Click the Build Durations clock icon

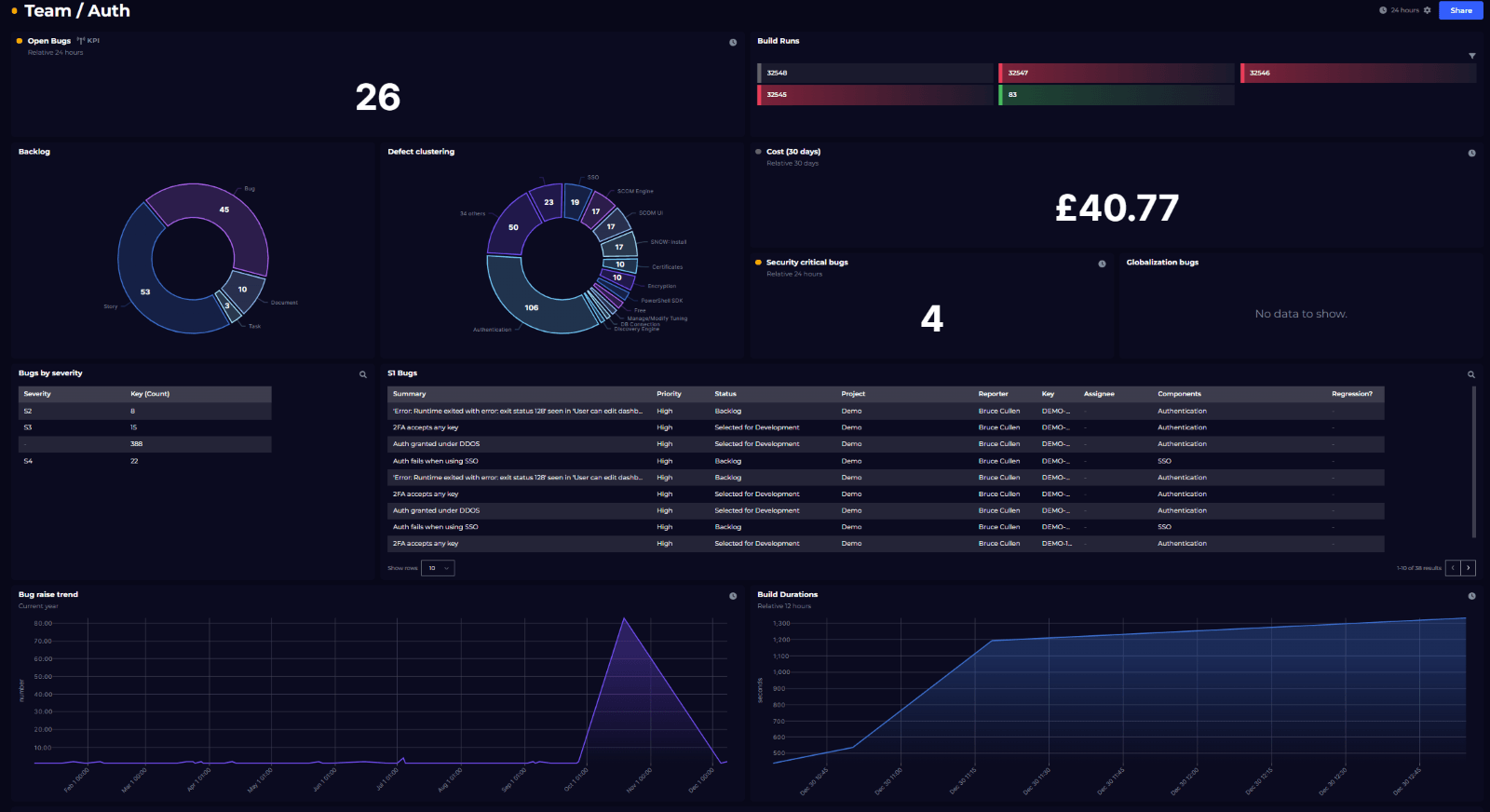[1471, 596]
